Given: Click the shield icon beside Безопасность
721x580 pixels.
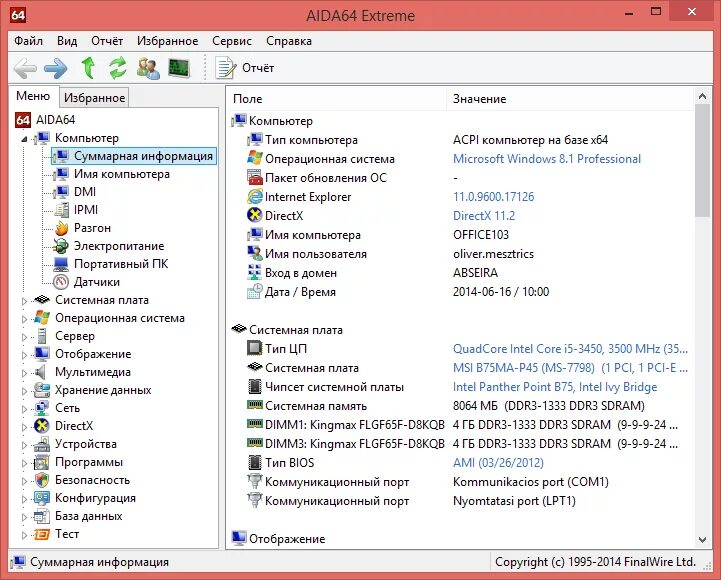Looking at the screenshot, I should 42,480.
